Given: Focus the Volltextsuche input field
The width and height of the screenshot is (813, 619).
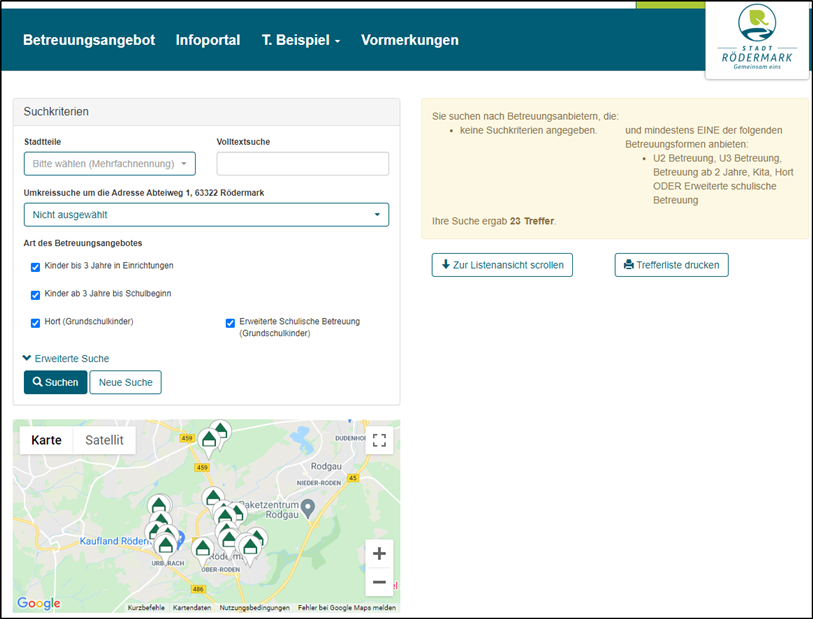Looking at the screenshot, I should (303, 164).
